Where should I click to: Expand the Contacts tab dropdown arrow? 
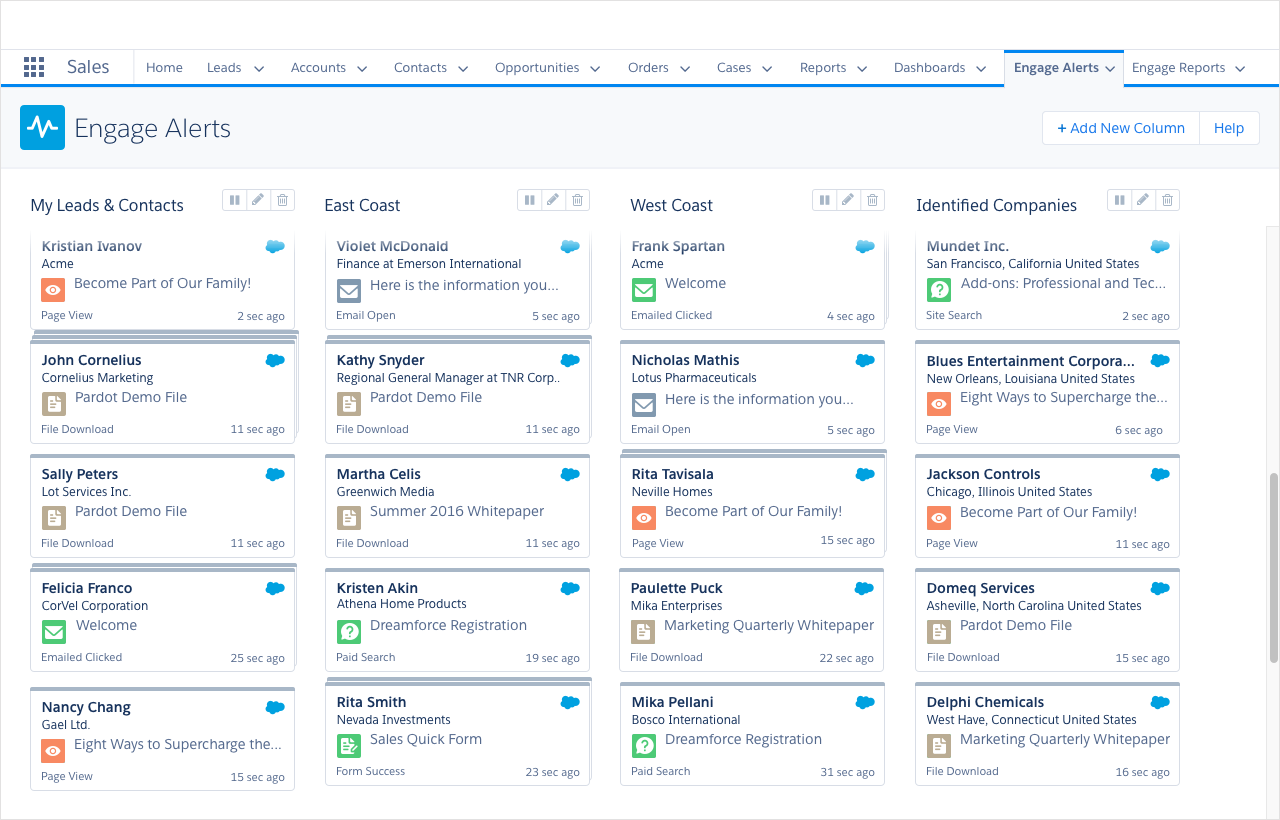[x=463, y=68]
